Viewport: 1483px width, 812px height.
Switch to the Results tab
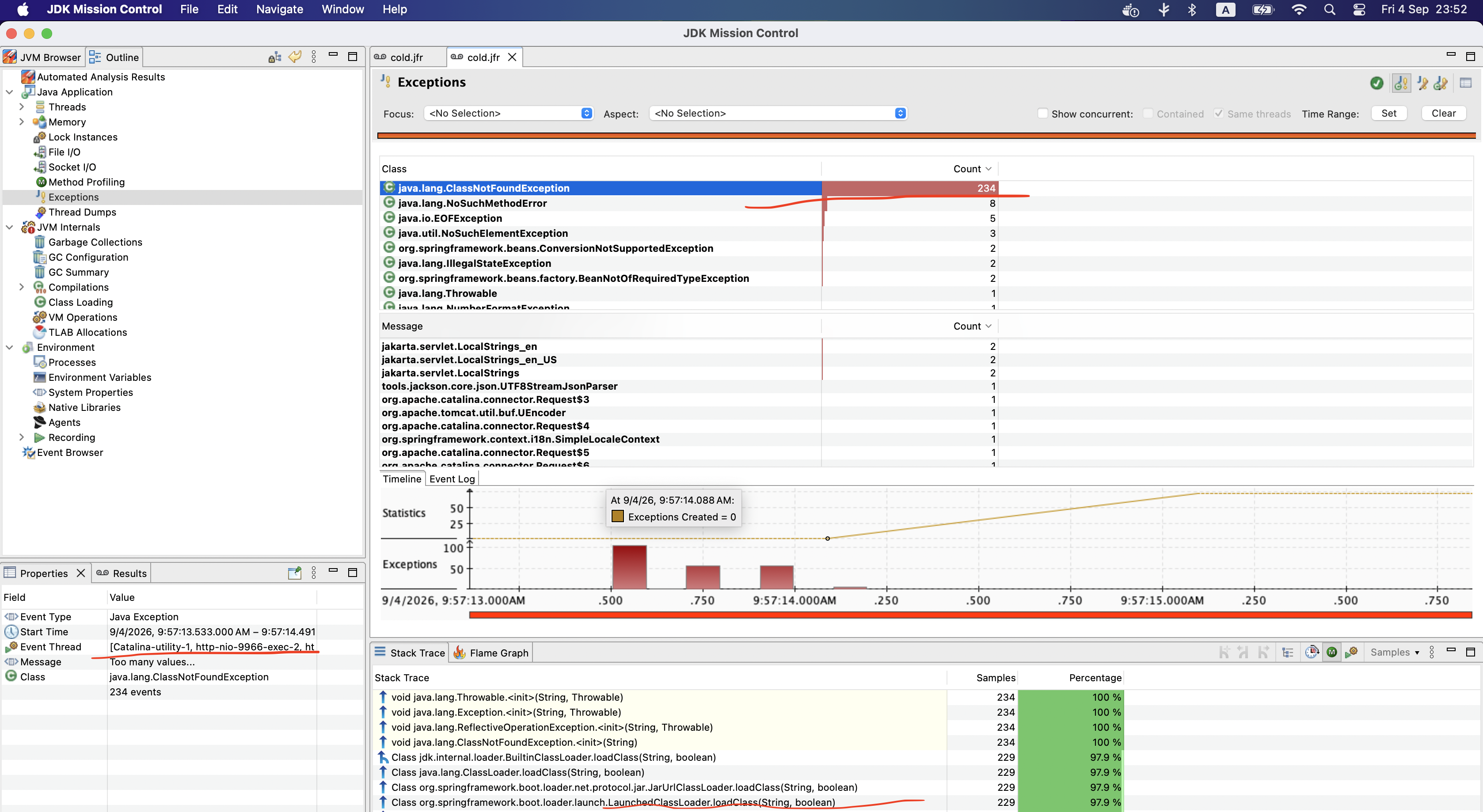click(122, 573)
